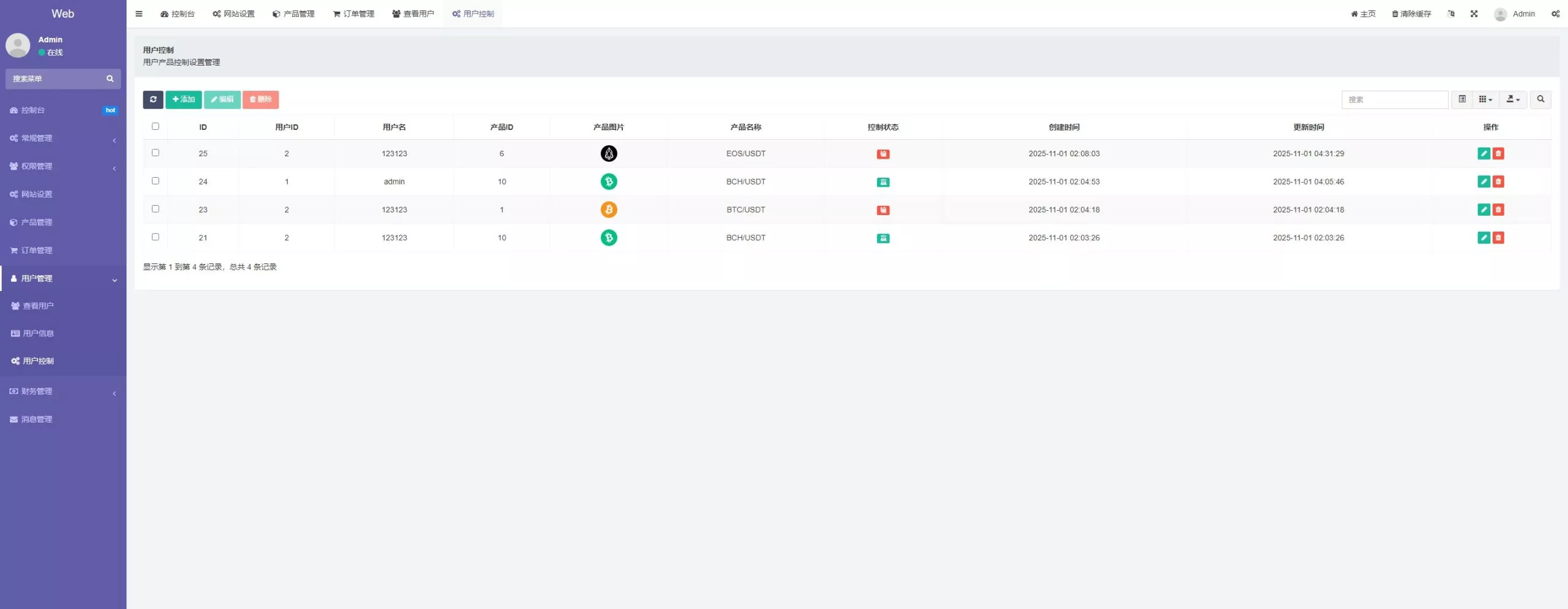Check the select-all checkbox in table header
This screenshot has width=1568, height=609.
click(156, 126)
